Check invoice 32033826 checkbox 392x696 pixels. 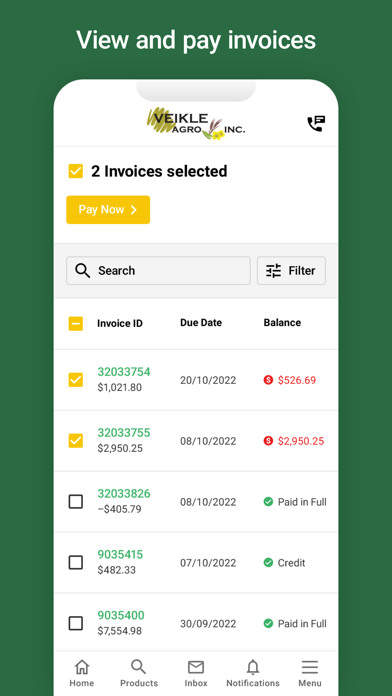point(75,502)
